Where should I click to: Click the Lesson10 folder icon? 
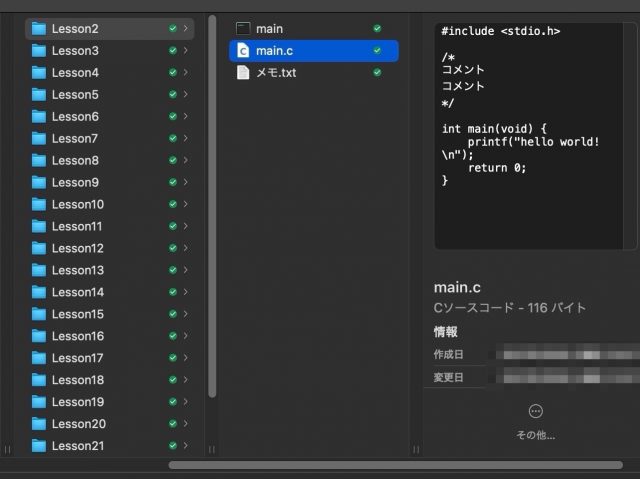pyautogui.click(x=39, y=205)
